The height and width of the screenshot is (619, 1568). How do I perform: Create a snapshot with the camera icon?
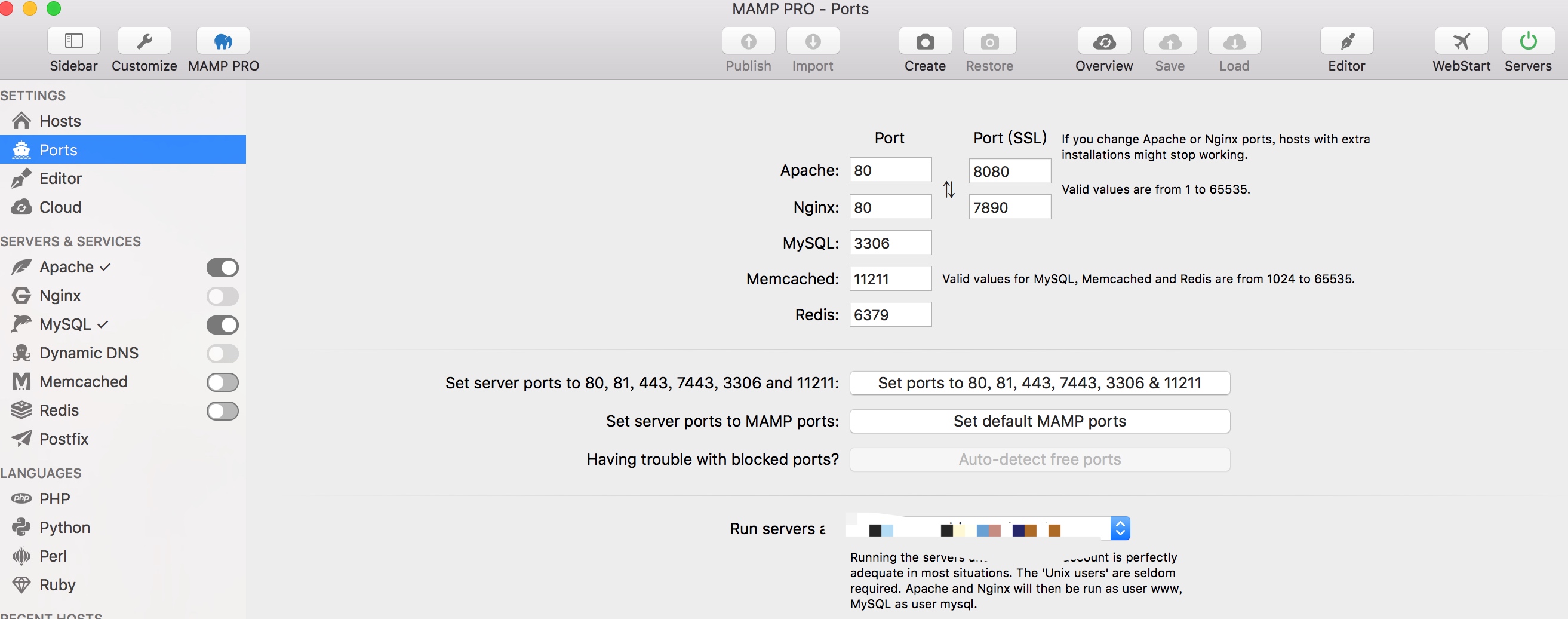[926, 41]
